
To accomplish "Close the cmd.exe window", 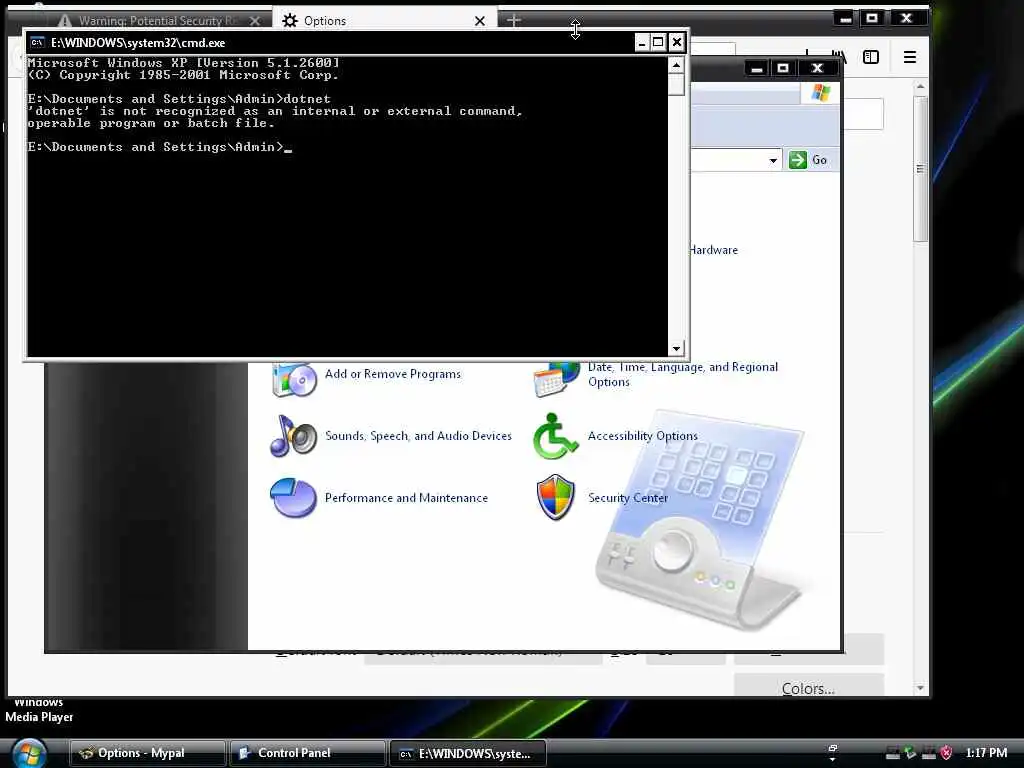I will [677, 42].
